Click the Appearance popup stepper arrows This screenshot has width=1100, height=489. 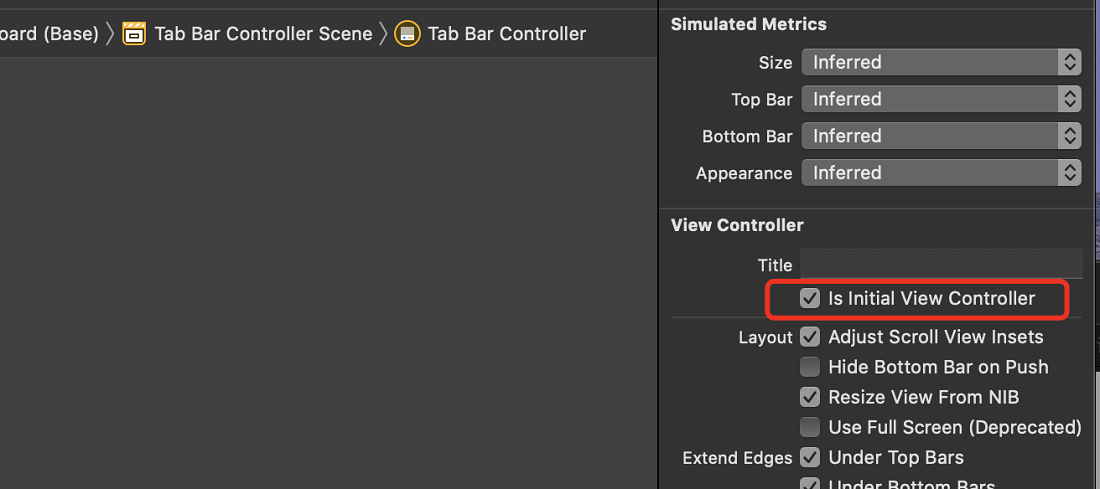click(x=1069, y=173)
